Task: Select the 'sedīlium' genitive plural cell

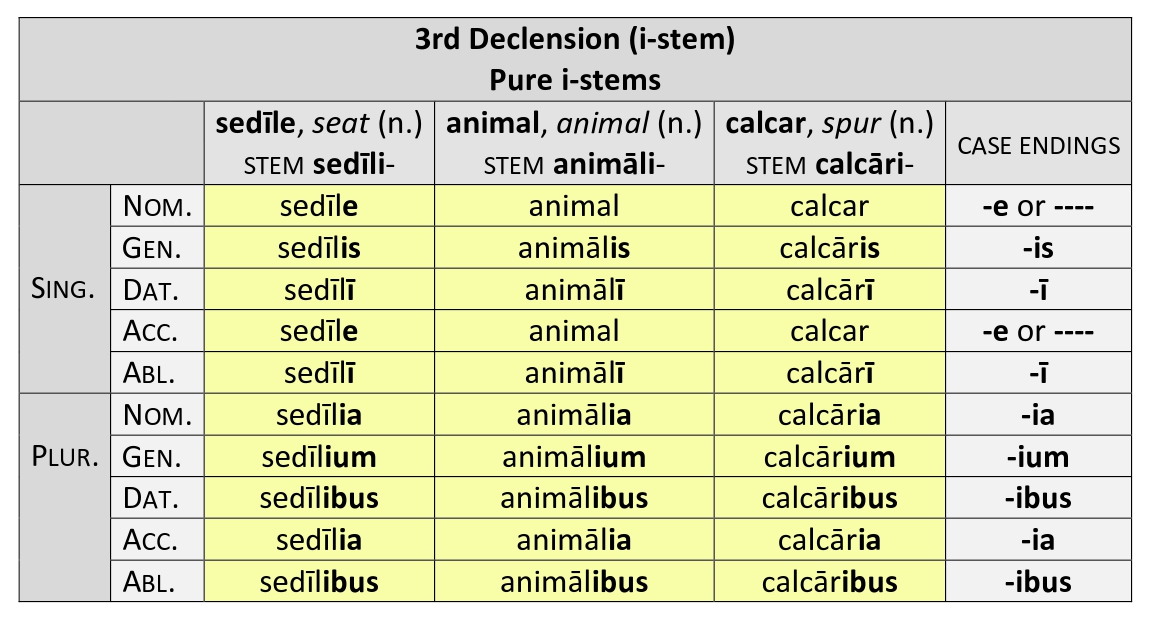Action: 319,457
